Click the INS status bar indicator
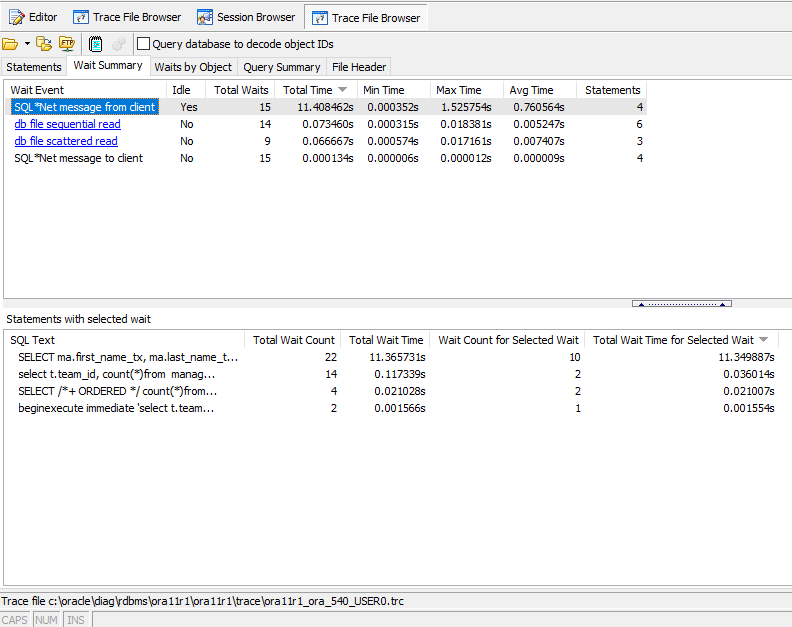Screen dimensions: 792x627 [x=76, y=619]
